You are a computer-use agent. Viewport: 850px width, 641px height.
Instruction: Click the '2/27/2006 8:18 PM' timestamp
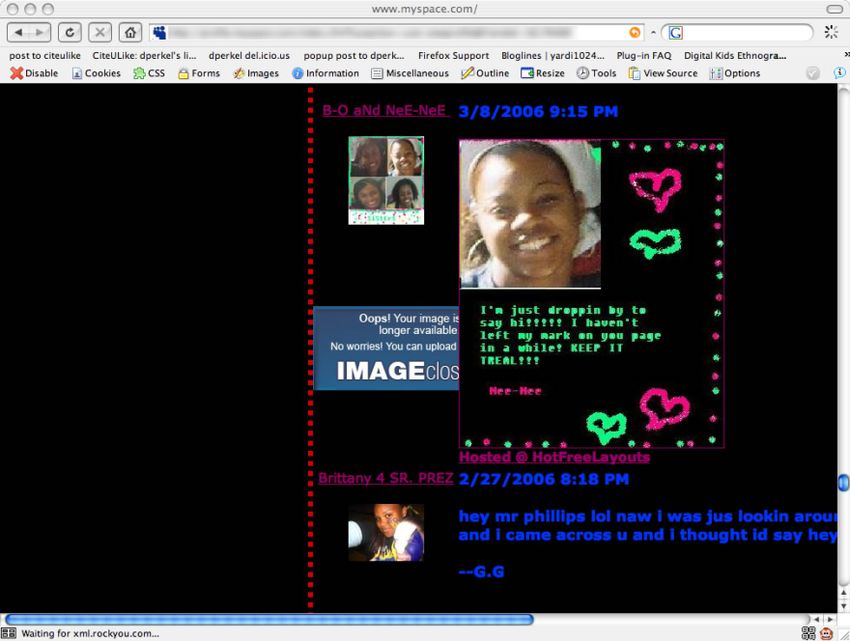click(544, 479)
